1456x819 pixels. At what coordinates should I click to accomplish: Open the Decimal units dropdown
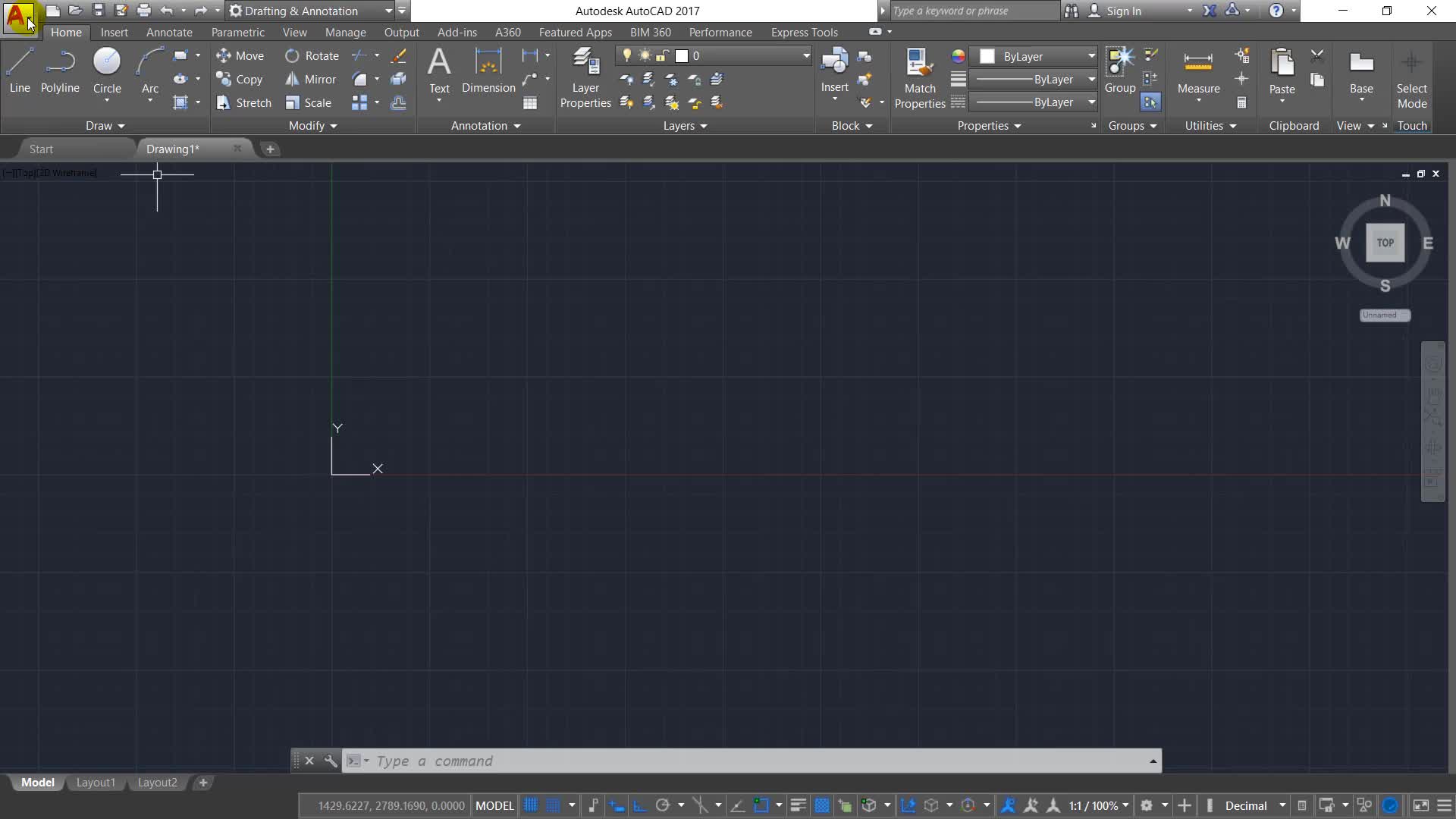[1282, 805]
